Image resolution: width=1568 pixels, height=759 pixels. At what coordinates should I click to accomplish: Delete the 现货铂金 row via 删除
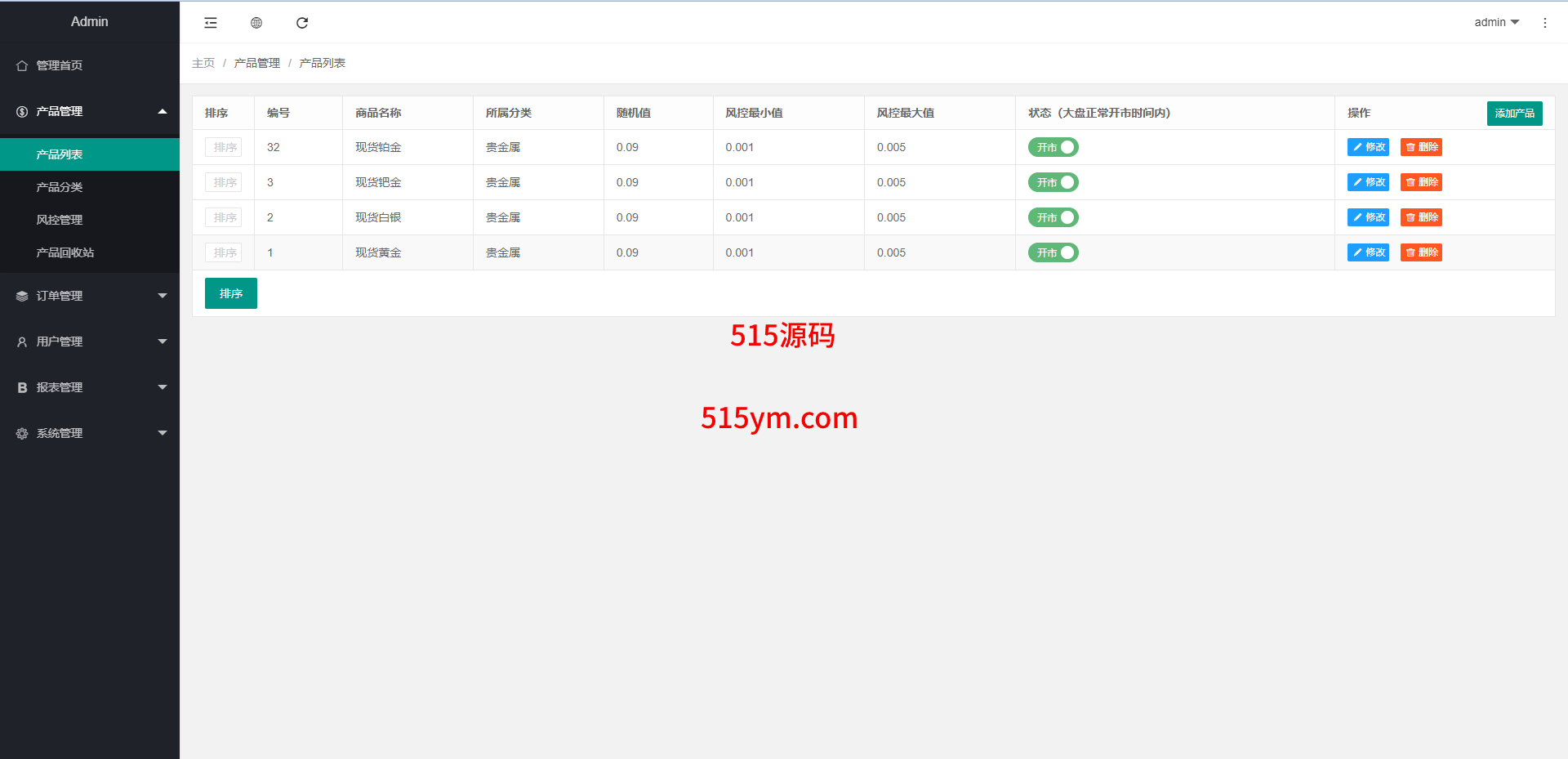pyautogui.click(x=1421, y=147)
